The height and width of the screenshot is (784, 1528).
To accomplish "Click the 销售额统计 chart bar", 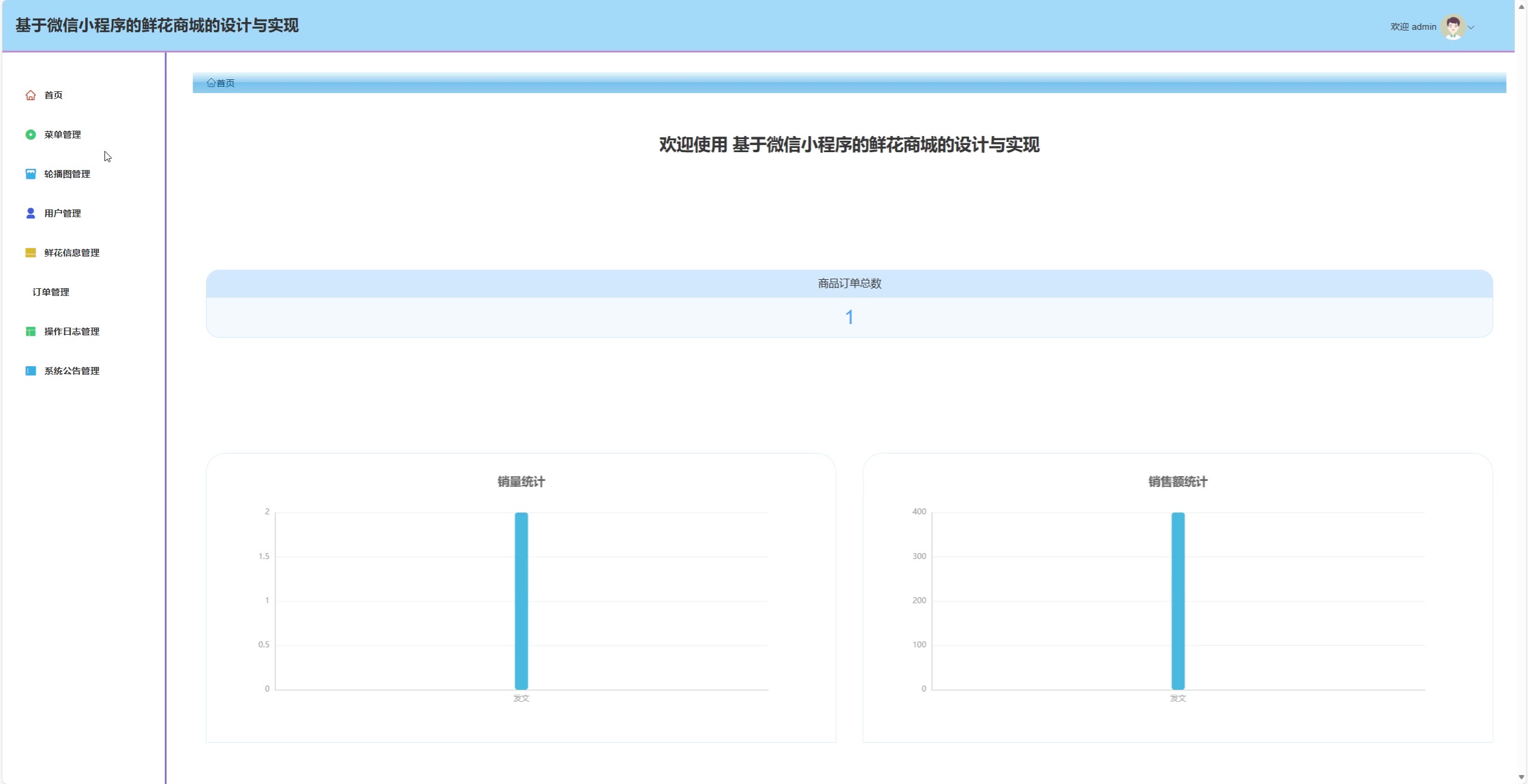I will pyautogui.click(x=1178, y=601).
